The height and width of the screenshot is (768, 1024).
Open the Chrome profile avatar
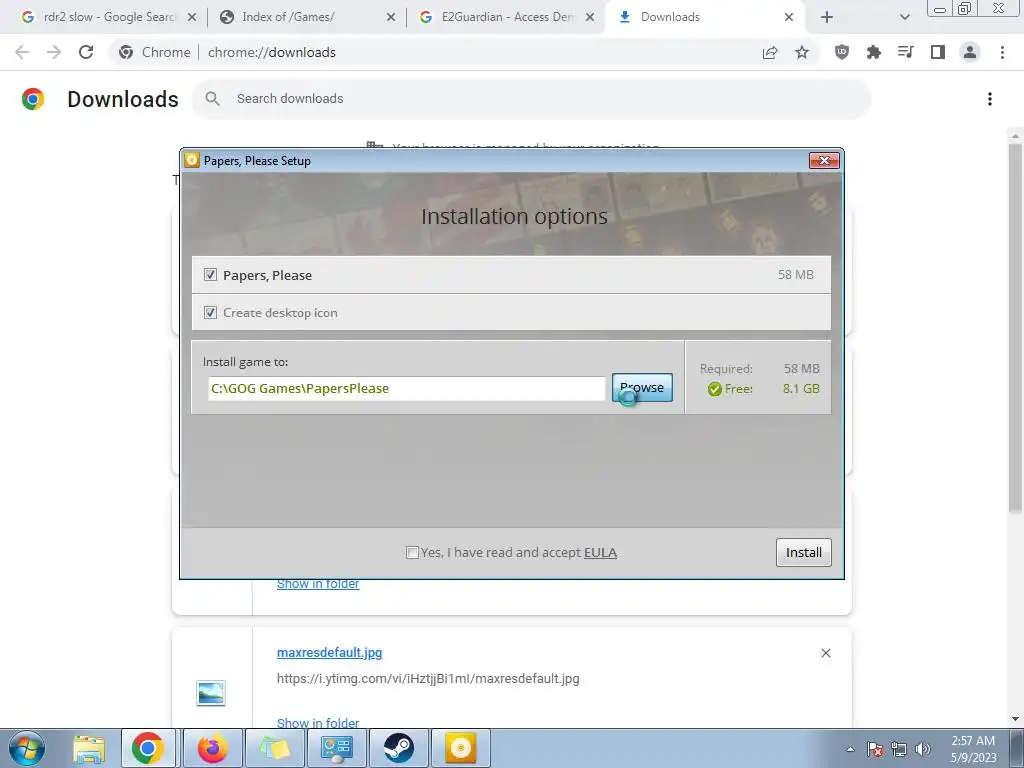(x=970, y=52)
